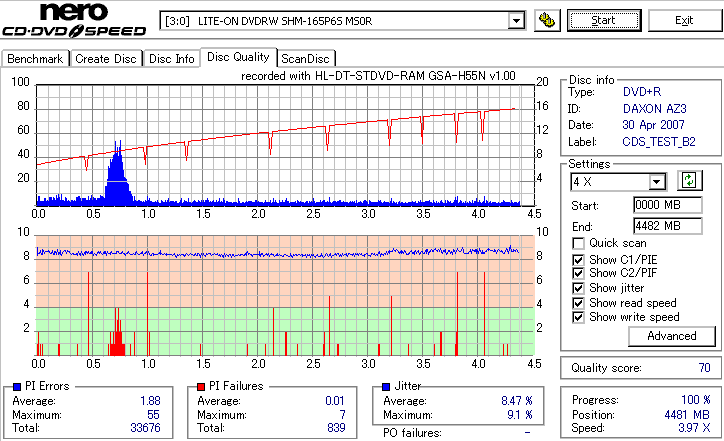Click the disc label CDS_TEST_B2
The image size is (724, 441).
coord(659,142)
